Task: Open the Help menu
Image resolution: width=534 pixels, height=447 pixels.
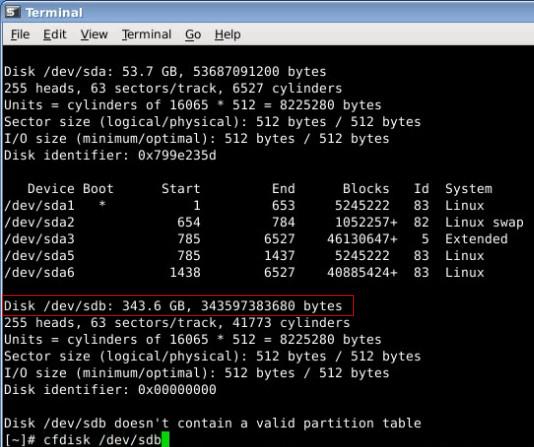Action: (227, 34)
